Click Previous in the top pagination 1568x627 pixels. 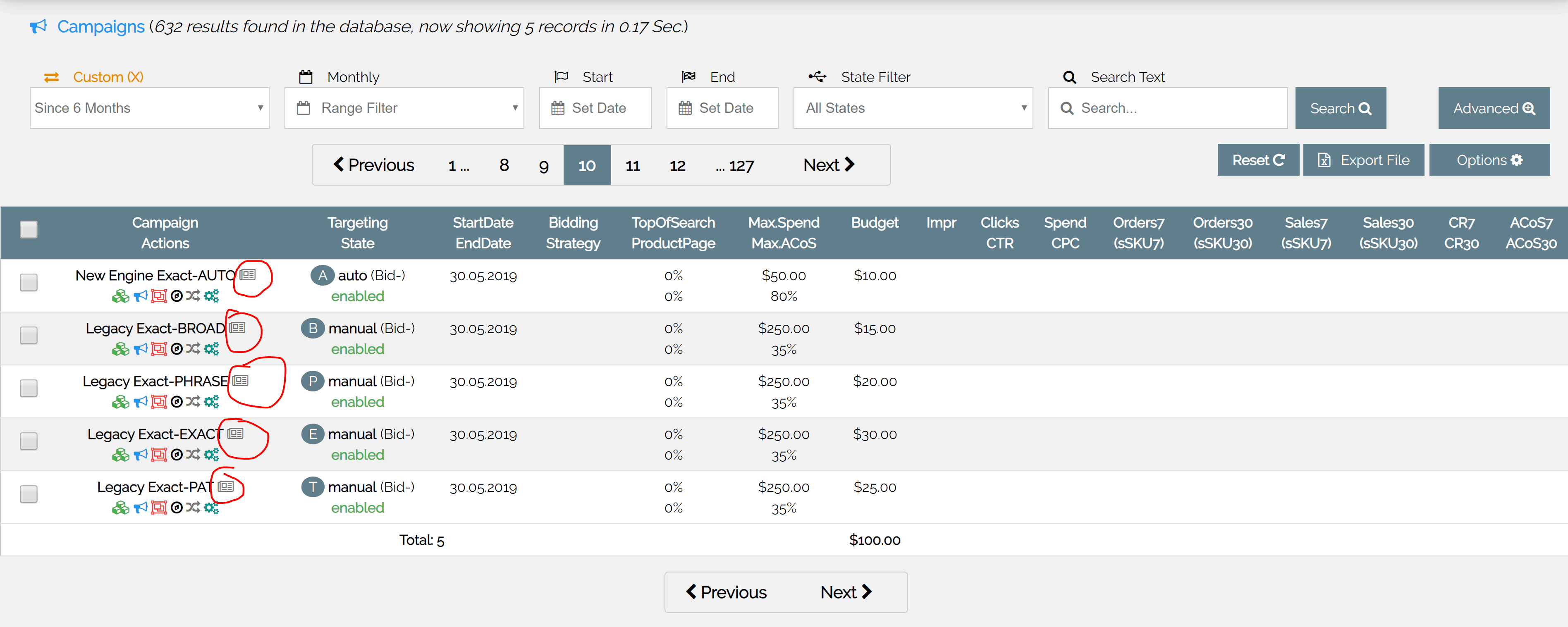374,165
